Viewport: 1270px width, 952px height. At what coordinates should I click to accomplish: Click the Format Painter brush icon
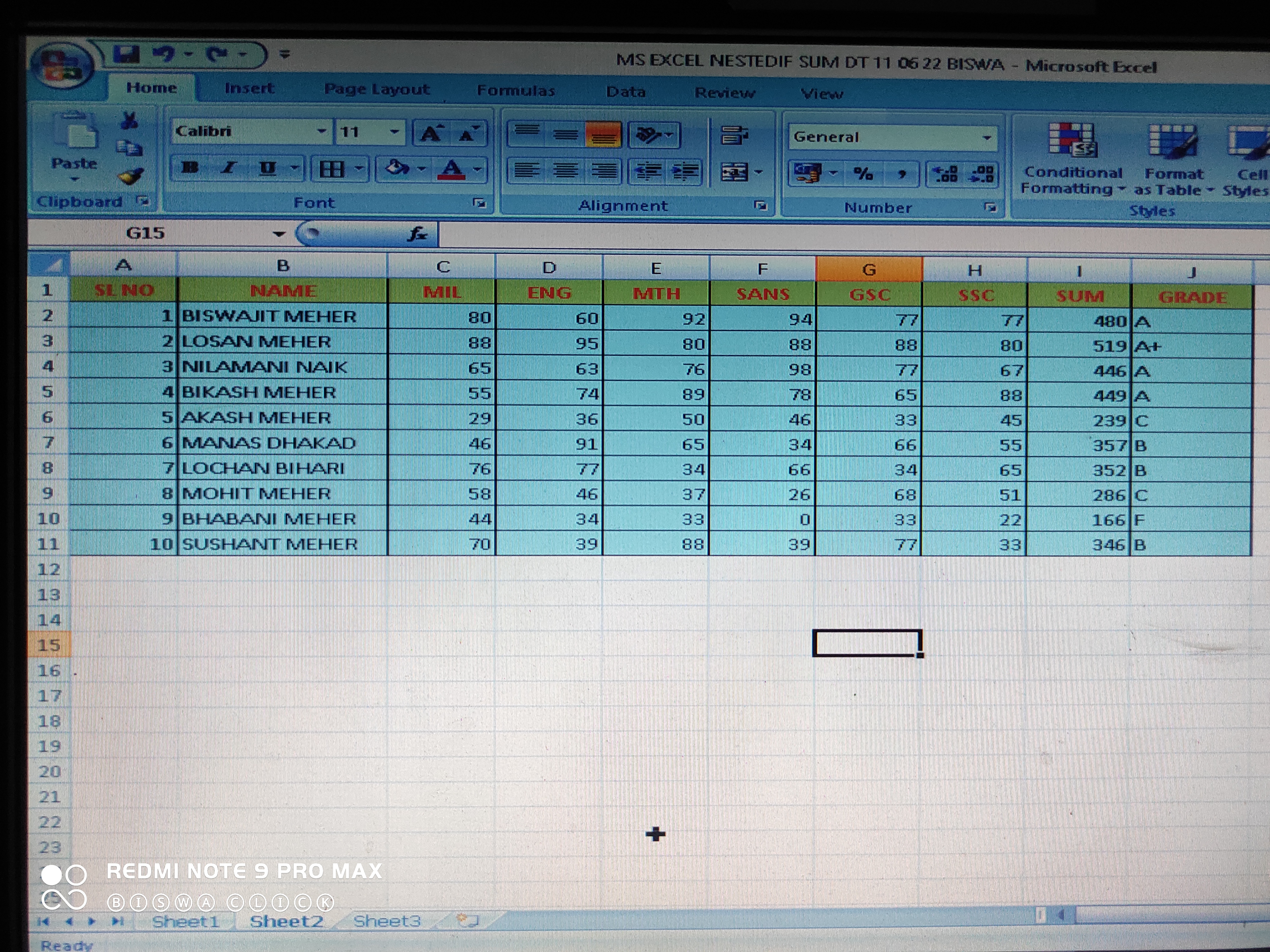(131, 176)
